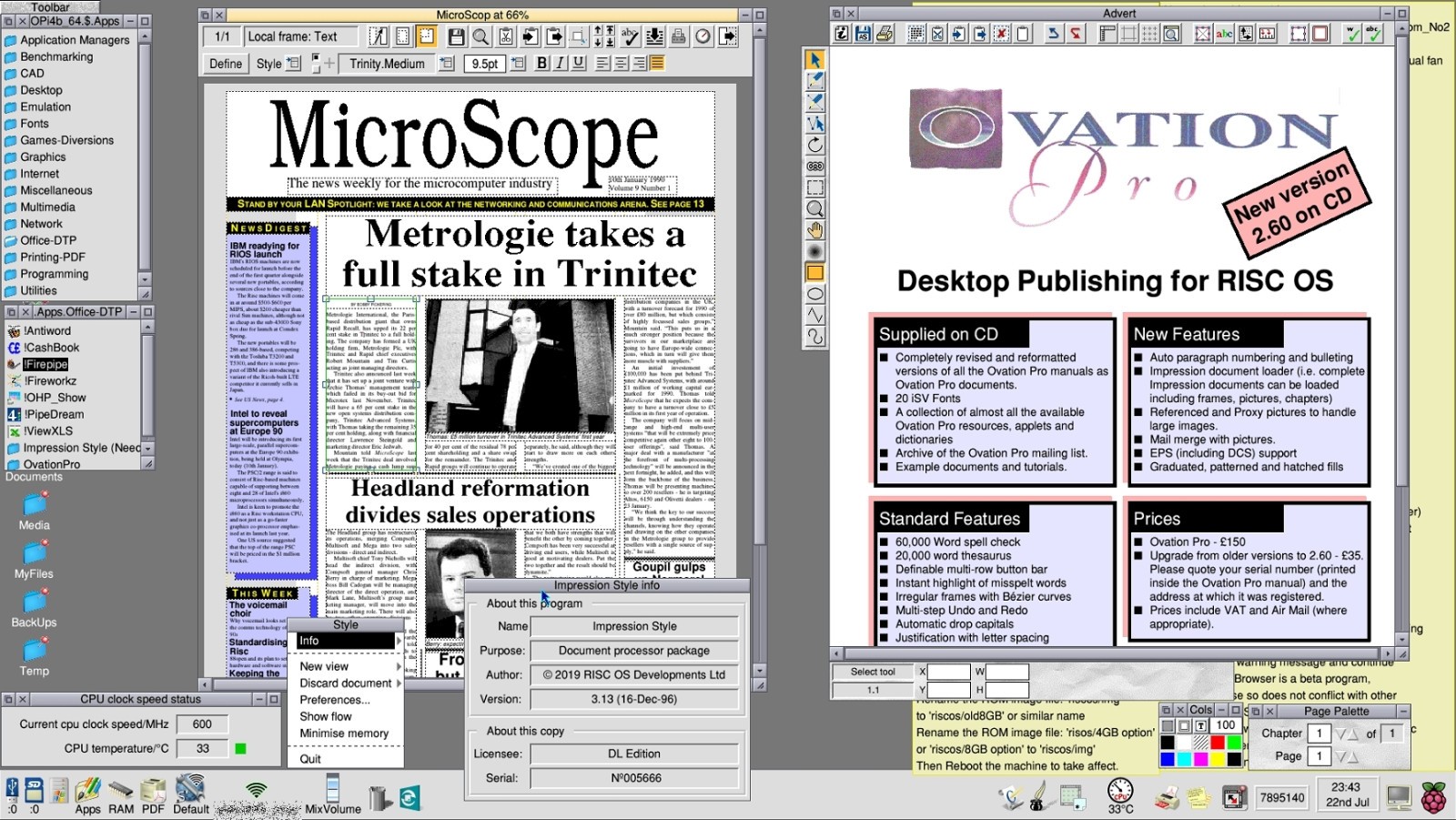The width and height of the screenshot is (1456, 820).
Task: Select the freehand curve tool in toolbox
Action: [x=815, y=337]
